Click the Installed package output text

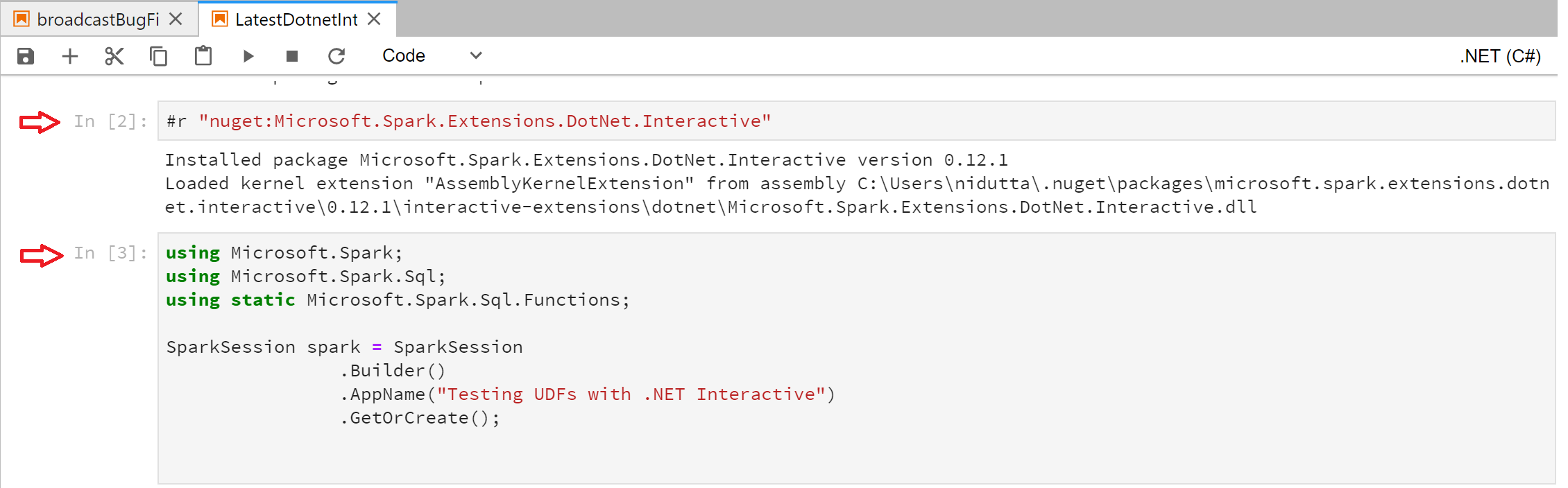[x=586, y=160]
